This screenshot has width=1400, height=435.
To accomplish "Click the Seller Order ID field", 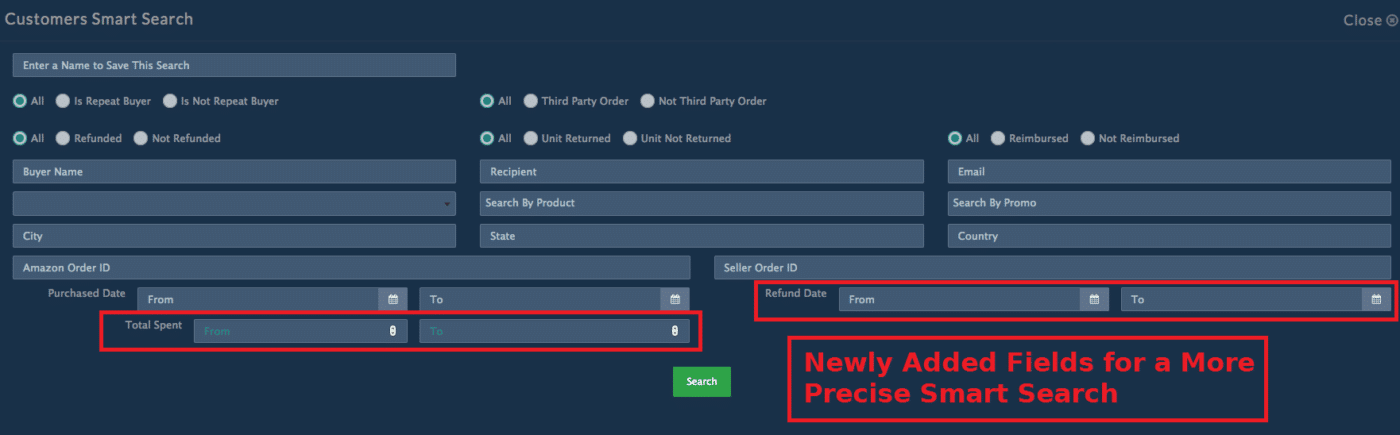I will [1052, 268].
